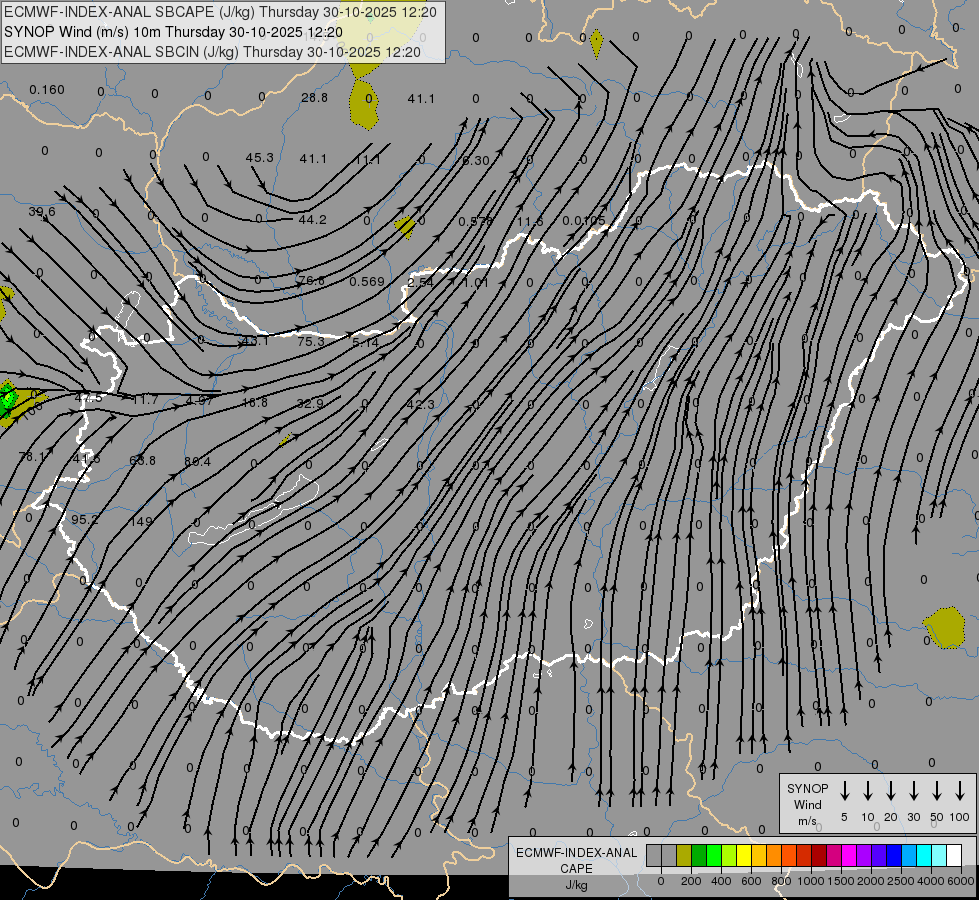Select the 10 m/s wind arrow in legend
979x900 pixels.
click(868, 791)
